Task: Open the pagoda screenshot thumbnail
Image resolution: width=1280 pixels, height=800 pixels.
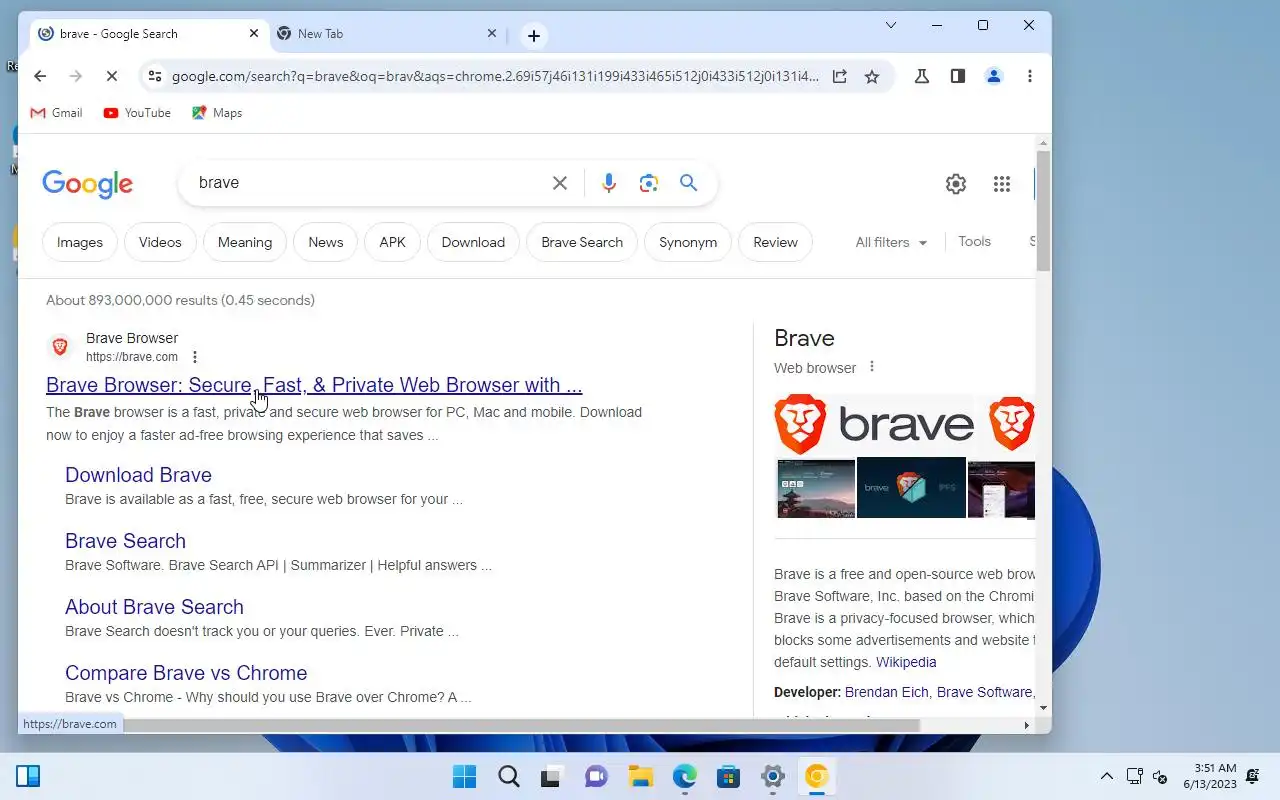Action: pos(816,488)
